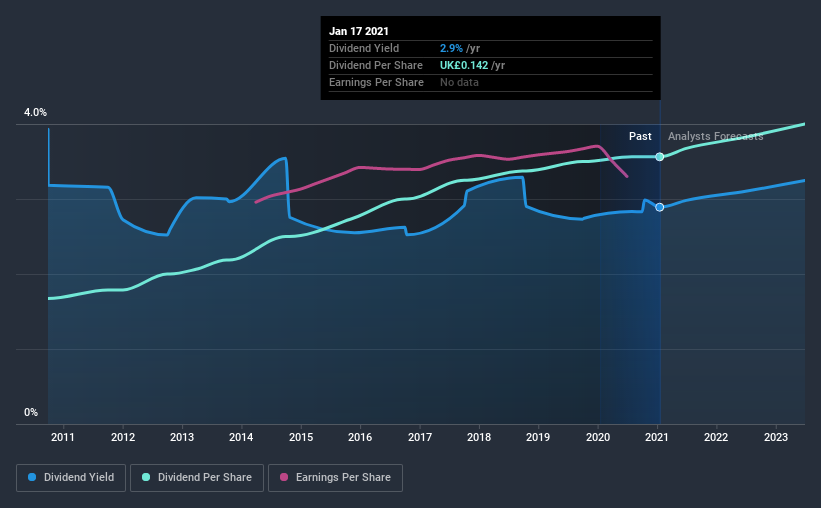Viewport: 821px width, 508px height.
Task: Click the 'Jan 17 2021' tooltip date
Action: coord(359,31)
